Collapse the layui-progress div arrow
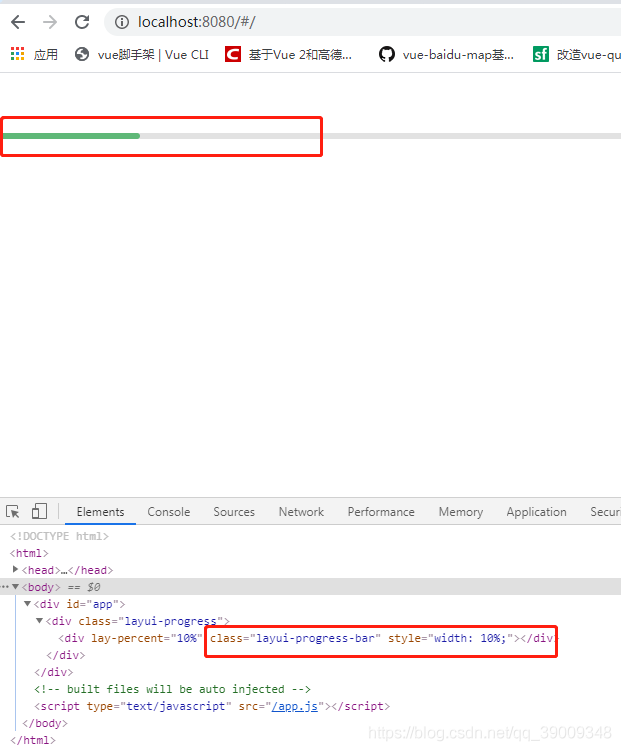 [x=39, y=621]
